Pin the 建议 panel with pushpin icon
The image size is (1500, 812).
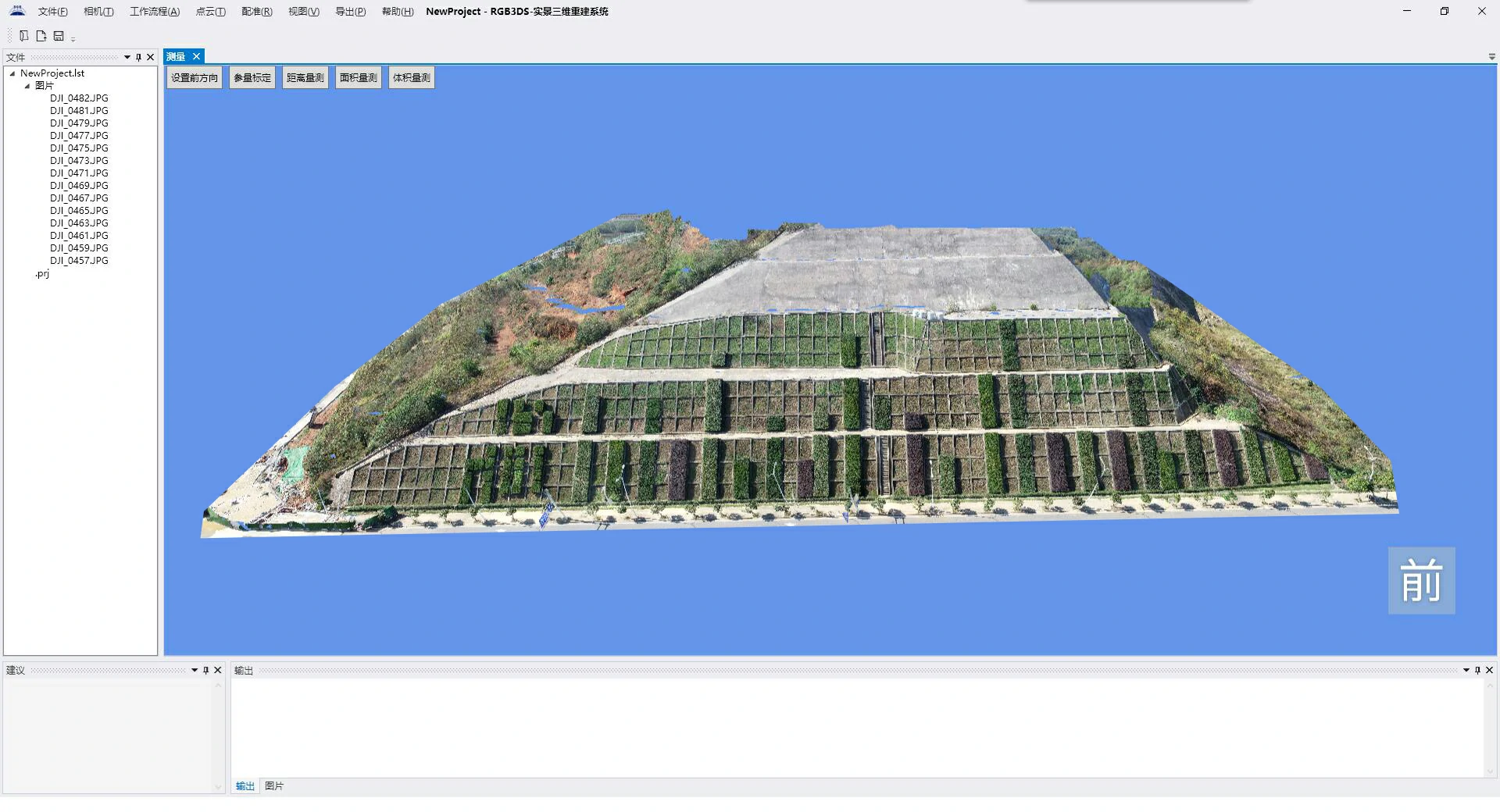click(206, 670)
